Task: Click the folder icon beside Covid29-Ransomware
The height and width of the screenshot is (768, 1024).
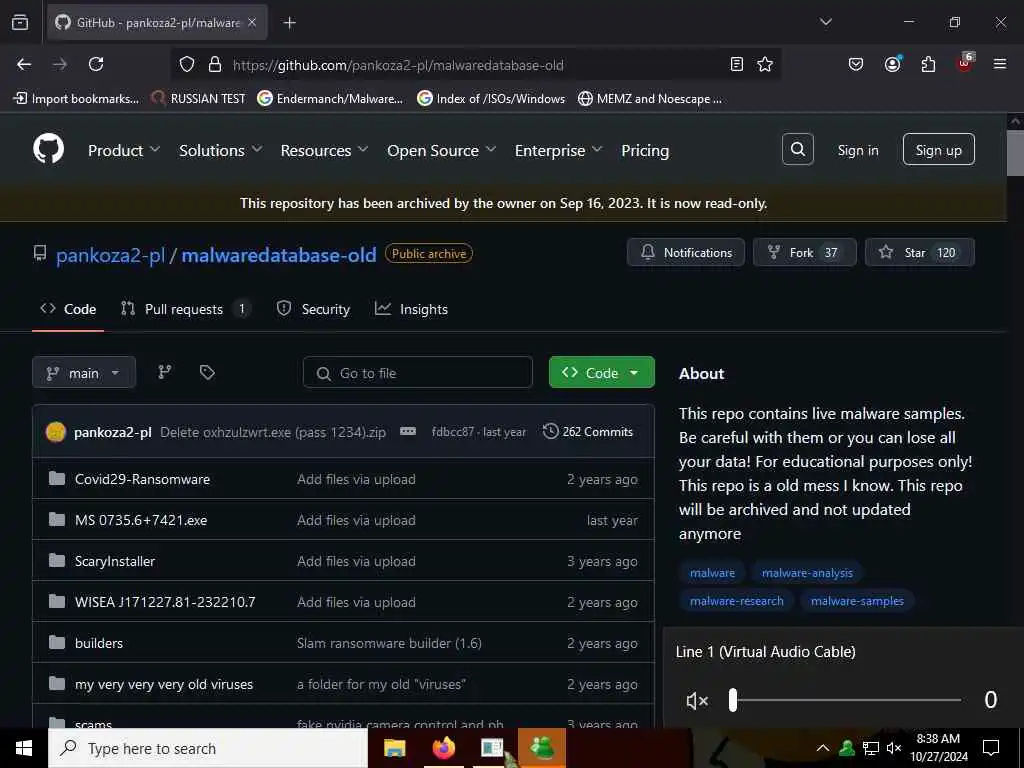Action: tap(57, 479)
